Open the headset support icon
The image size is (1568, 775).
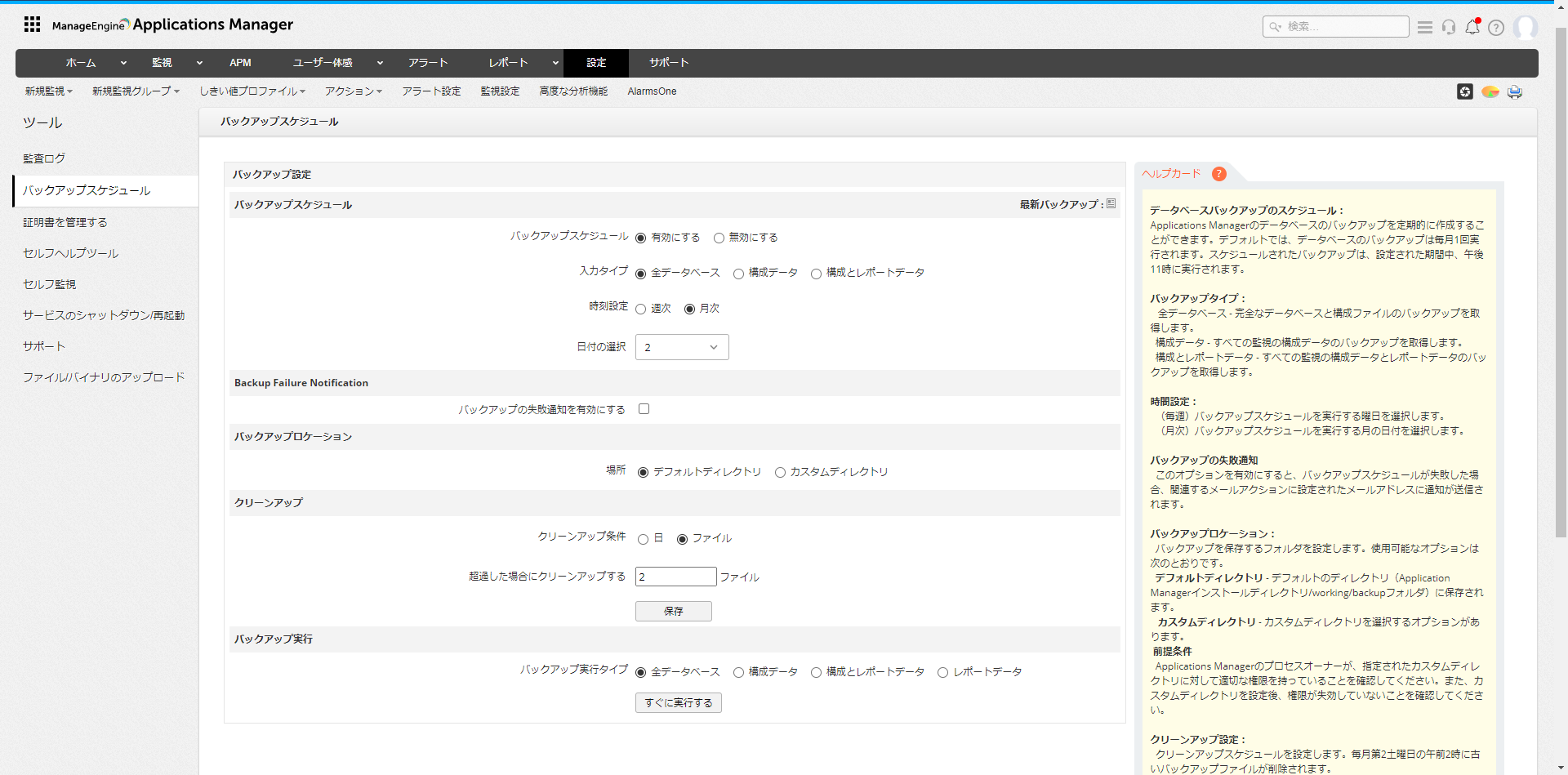tap(1449, 27)
